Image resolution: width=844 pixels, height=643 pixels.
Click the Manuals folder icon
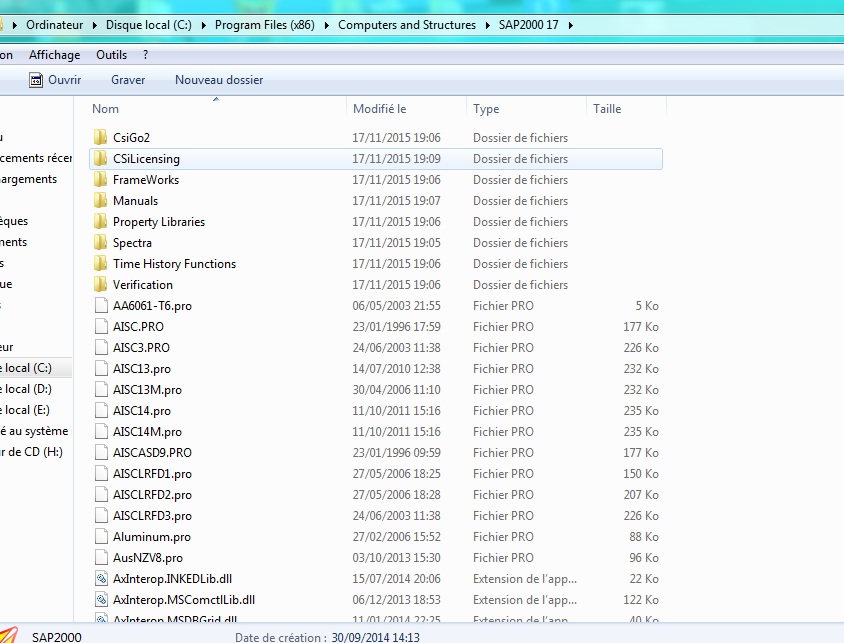(x=101, y=200)
